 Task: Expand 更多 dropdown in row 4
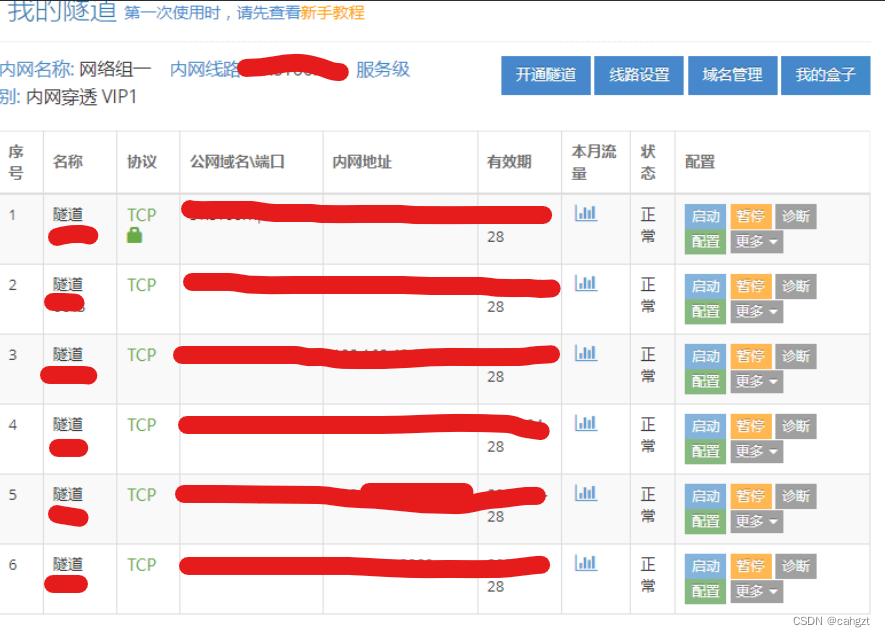point(756,451)
